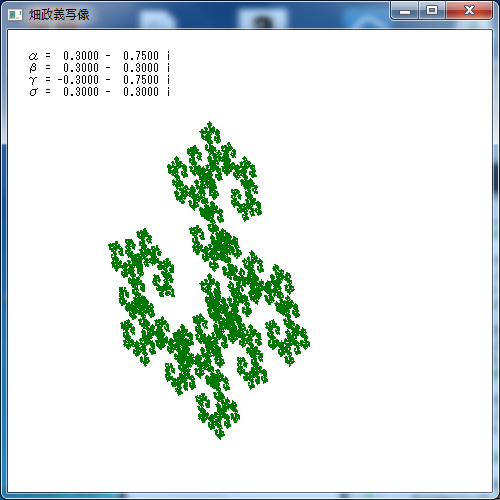Viewport: 500px width, 500px height.
Task: Select the σ real part 0.3000
Action: (x=81, y=92)
